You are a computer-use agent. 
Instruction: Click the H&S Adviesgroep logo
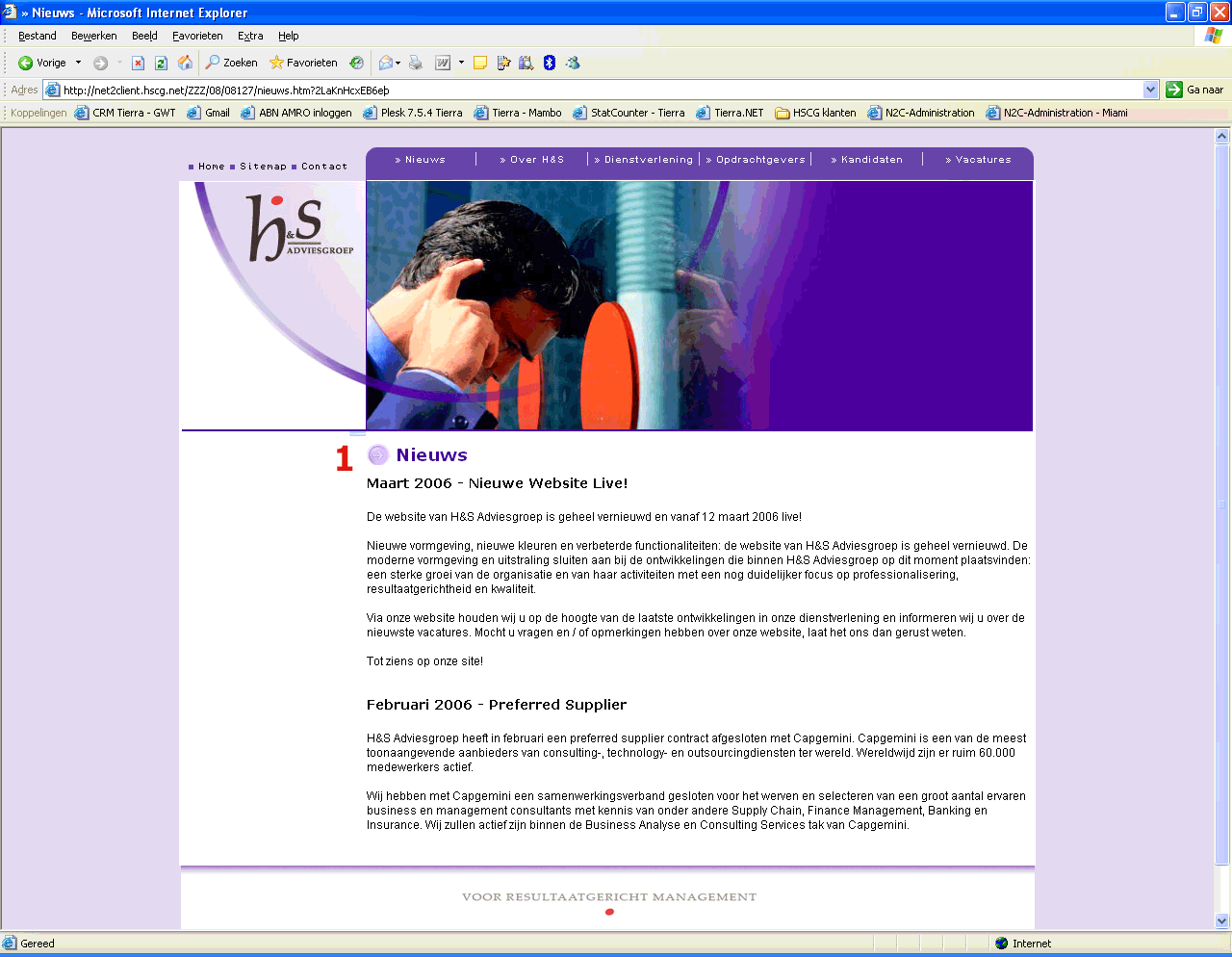(300, 228)
